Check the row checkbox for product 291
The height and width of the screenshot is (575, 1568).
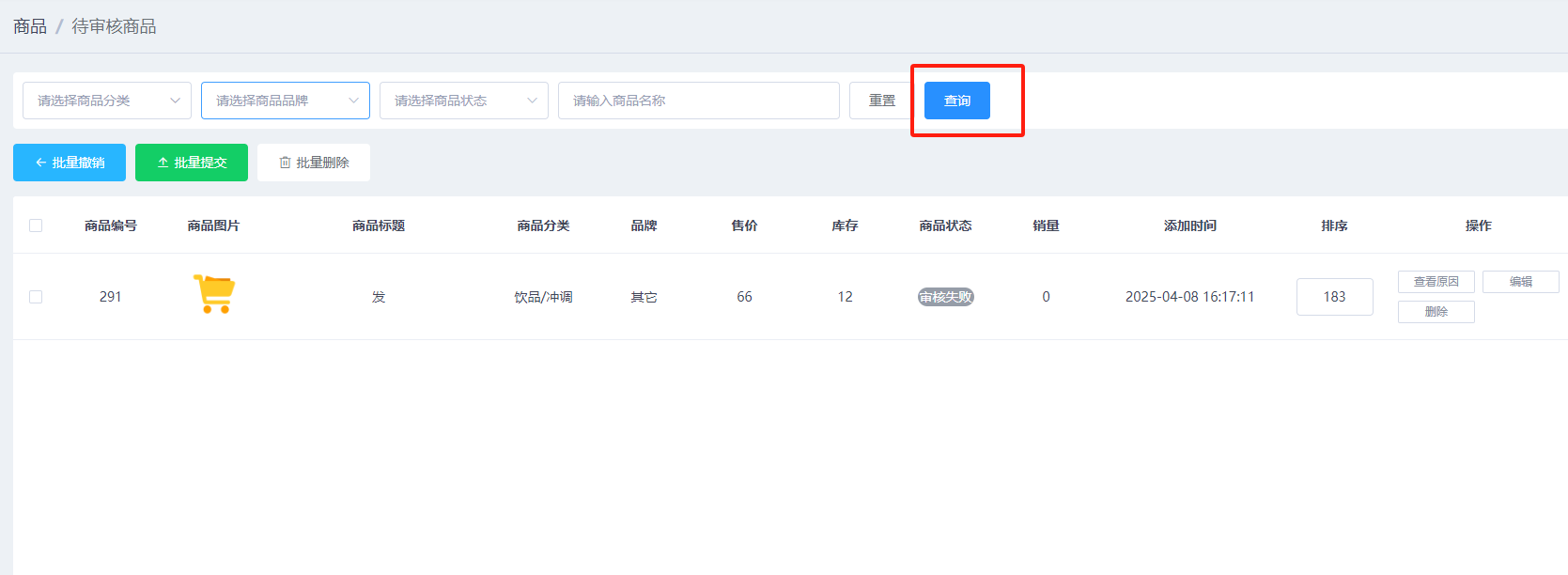(36, 297)
